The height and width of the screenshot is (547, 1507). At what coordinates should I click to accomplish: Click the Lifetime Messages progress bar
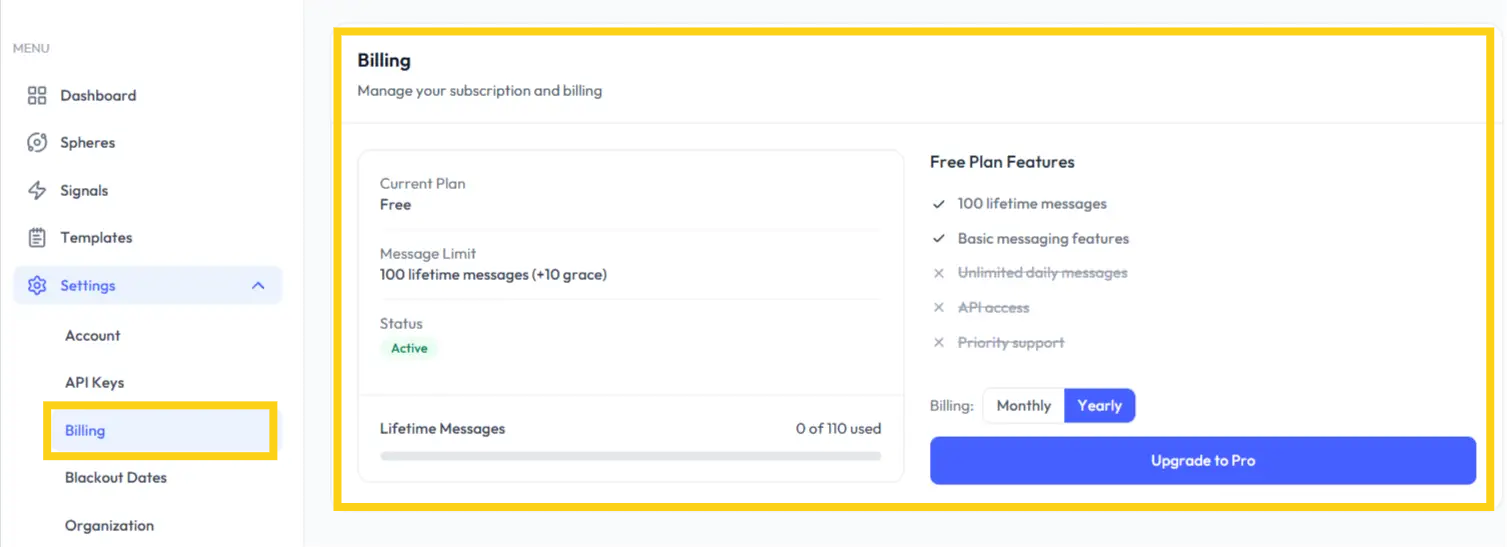pyautogui.click(x=630, y=456)
